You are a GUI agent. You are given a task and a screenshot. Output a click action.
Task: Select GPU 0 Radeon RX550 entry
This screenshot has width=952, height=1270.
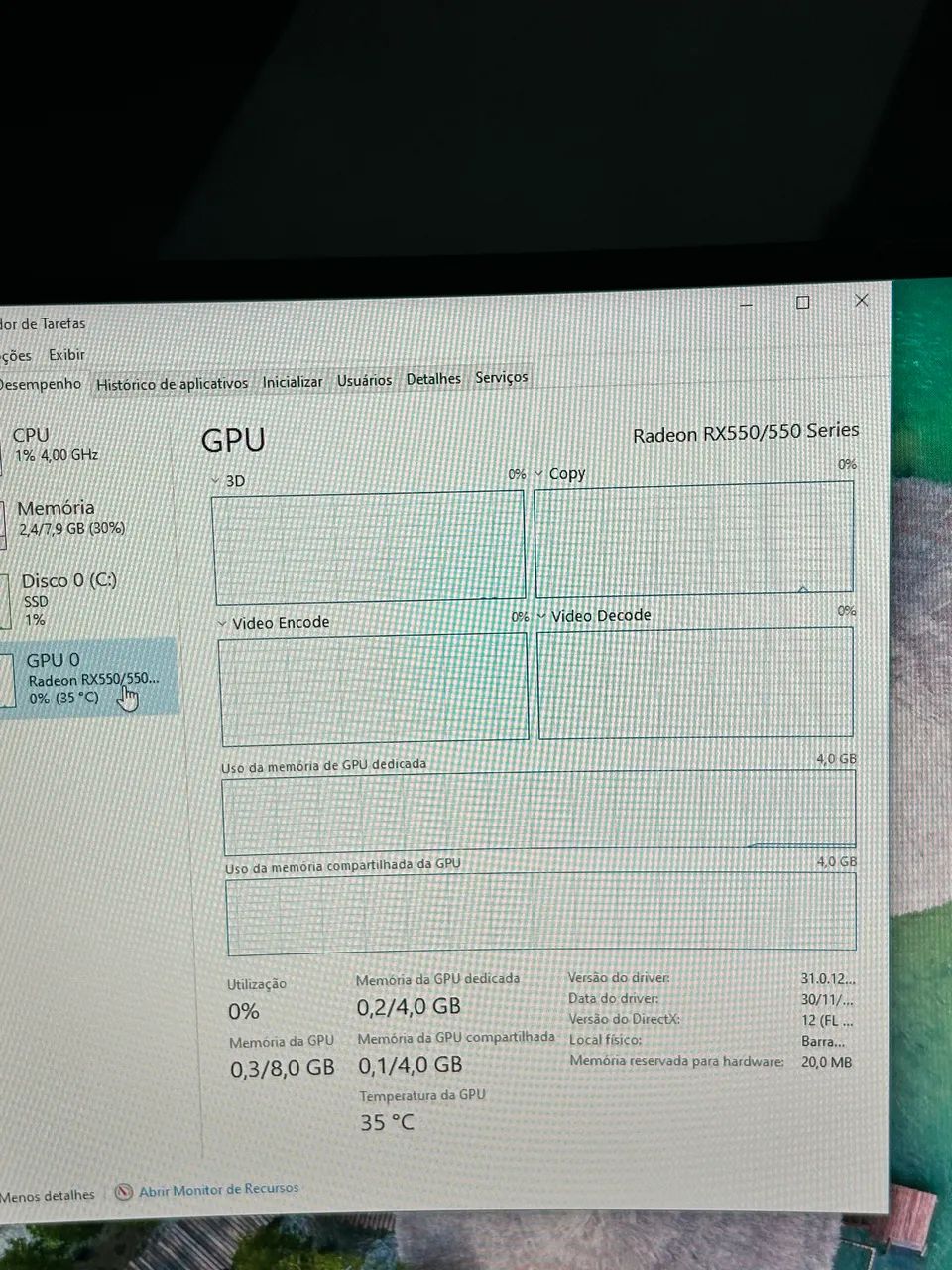tap(89, 679)
